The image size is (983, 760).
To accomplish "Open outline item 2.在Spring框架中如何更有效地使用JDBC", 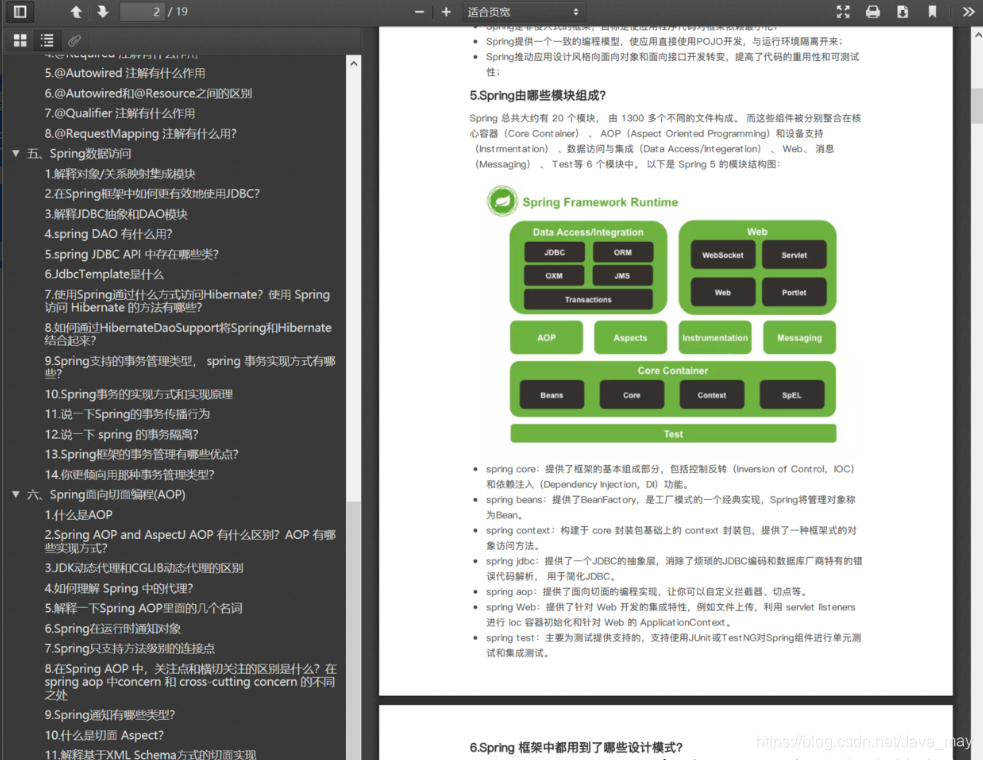I will [152, 194].
